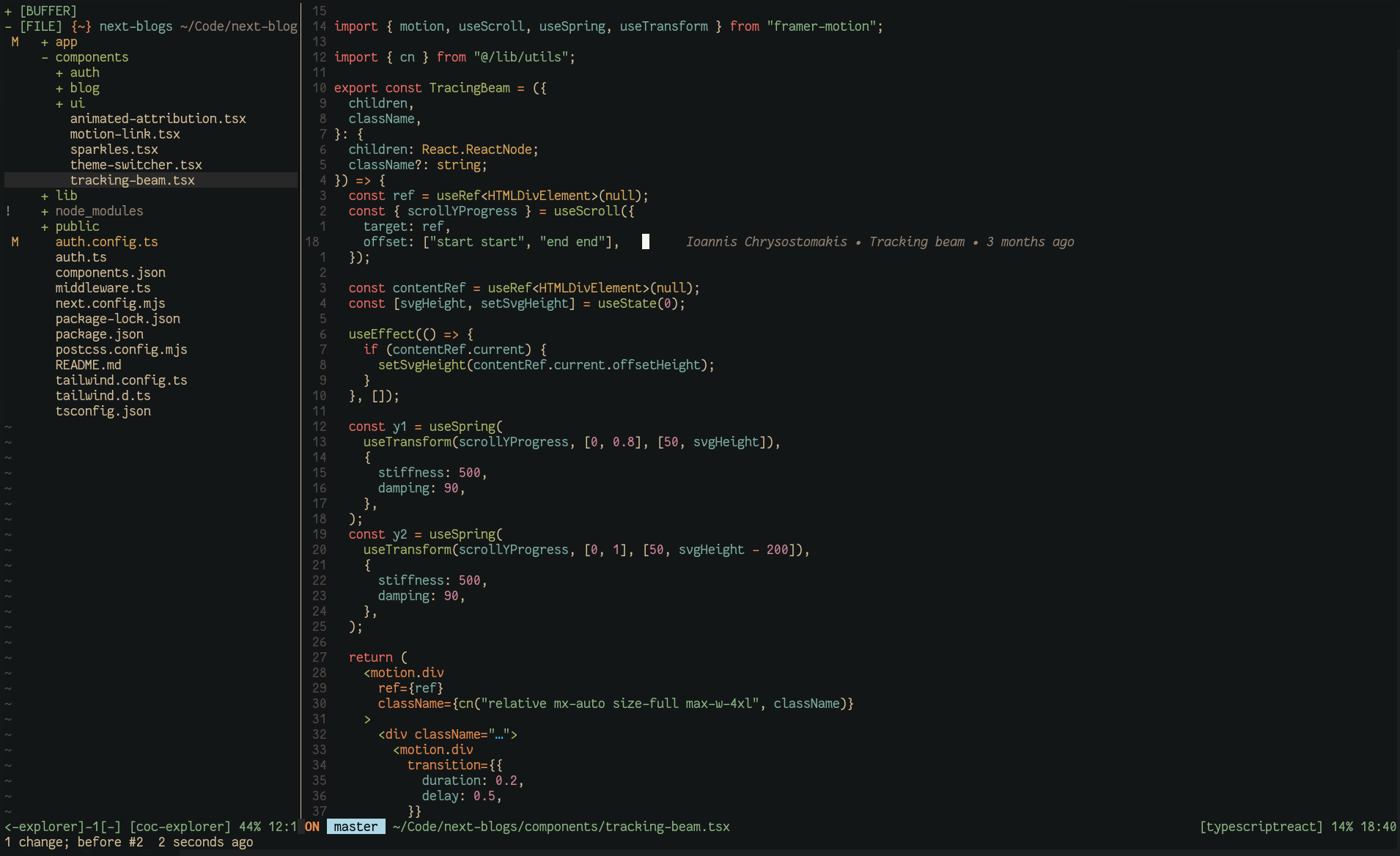Expand the app folder

tap(45, 42)
